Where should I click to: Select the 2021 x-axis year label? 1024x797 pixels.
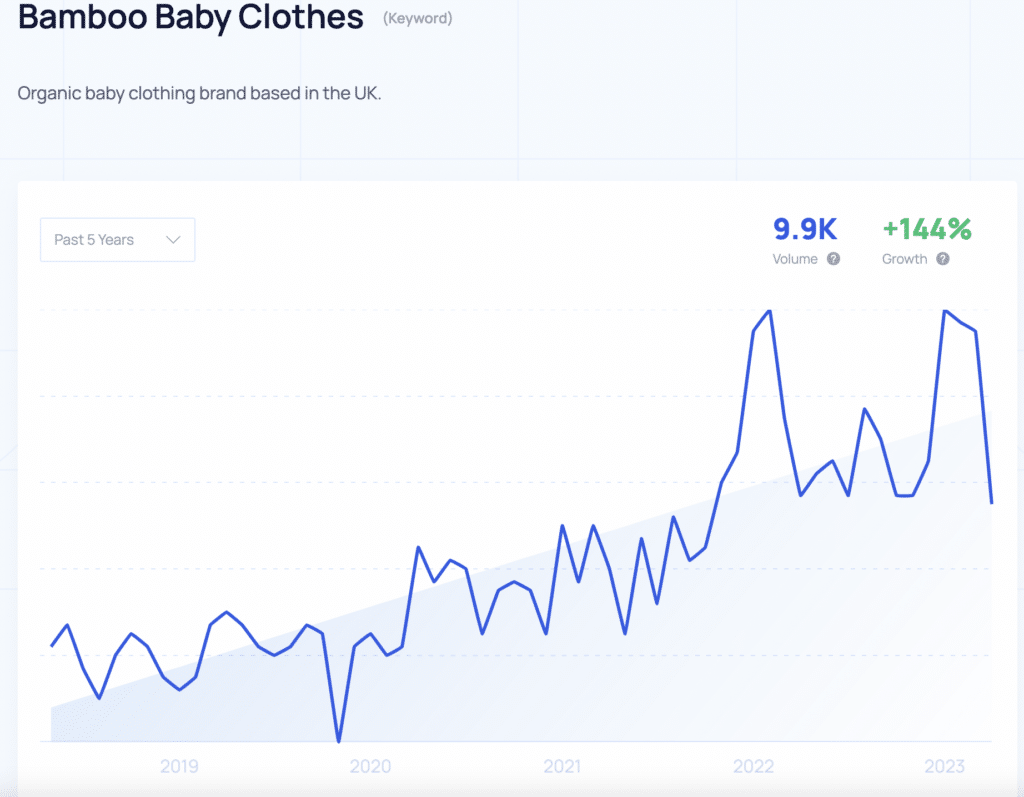point(562,767)
